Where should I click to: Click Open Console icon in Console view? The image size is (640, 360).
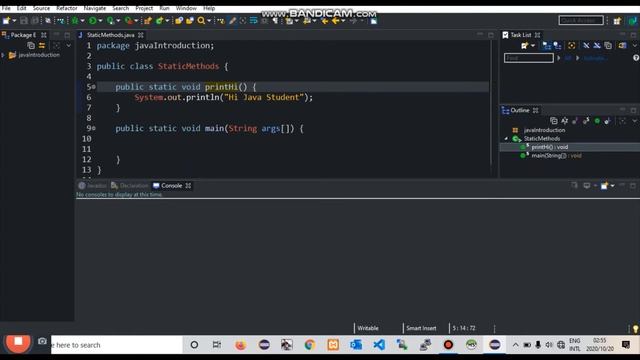(604, 186)
